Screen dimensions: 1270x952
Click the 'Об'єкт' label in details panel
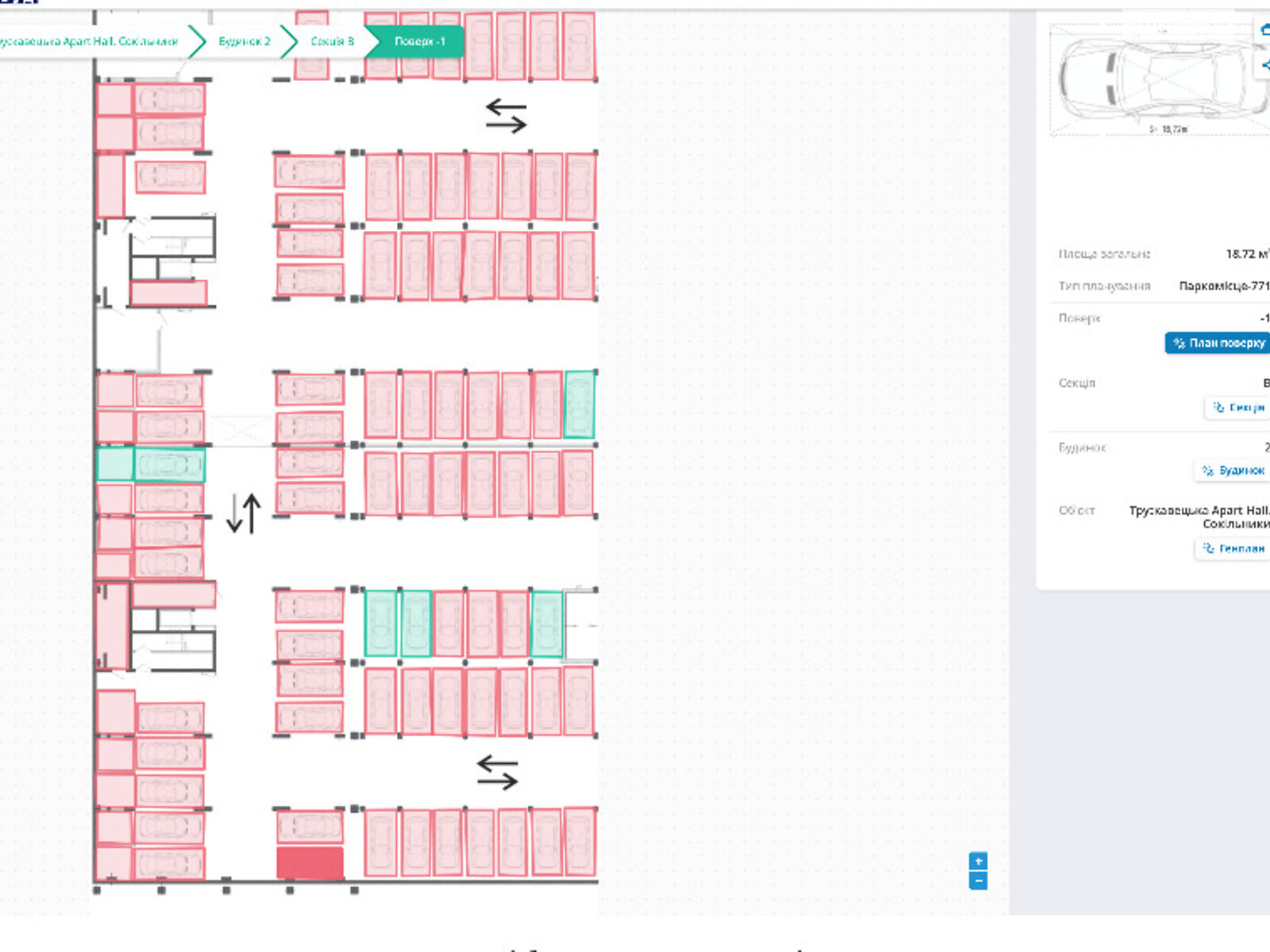pos(1076,510)
